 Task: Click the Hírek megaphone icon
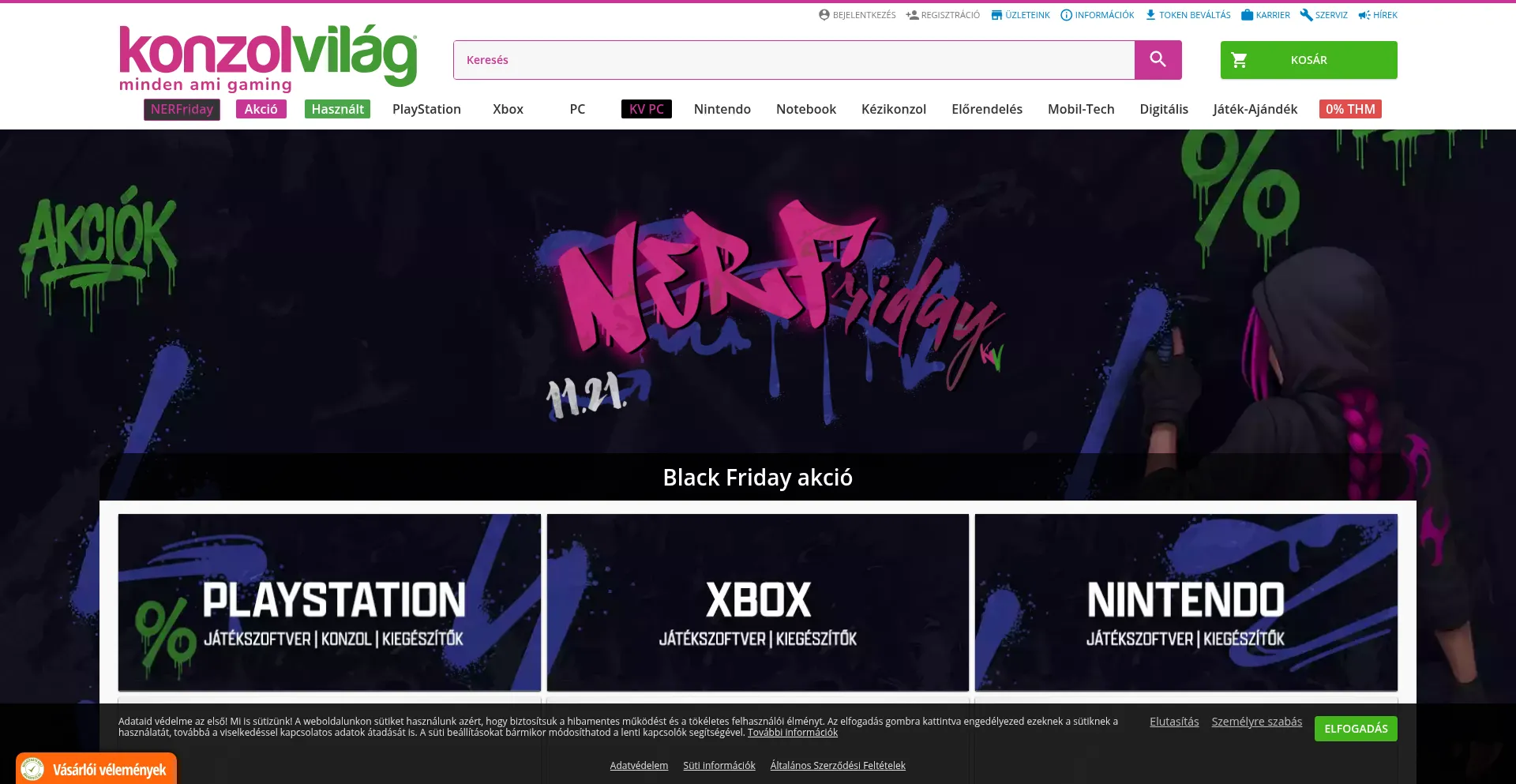pos(1364,15)
